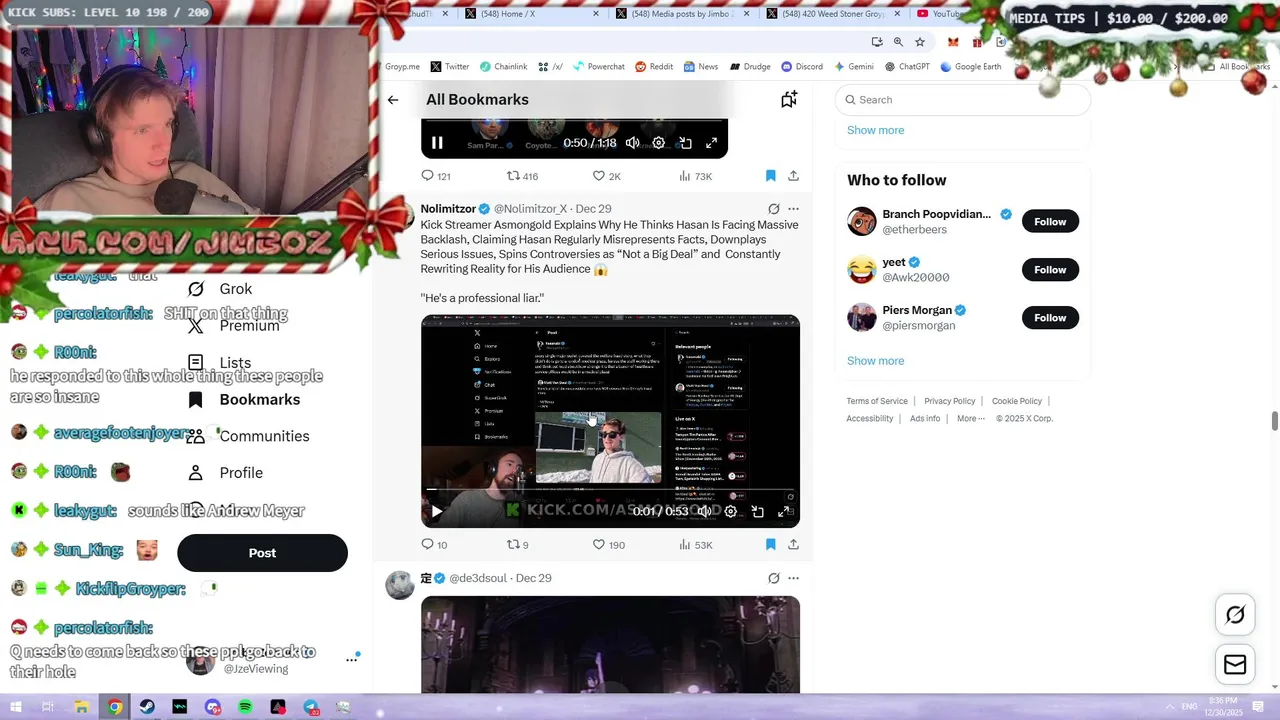The width and height of the screenshot is (1280, 720).
Task: Open more options on de3dsoul post
Action: pos(793,578)
